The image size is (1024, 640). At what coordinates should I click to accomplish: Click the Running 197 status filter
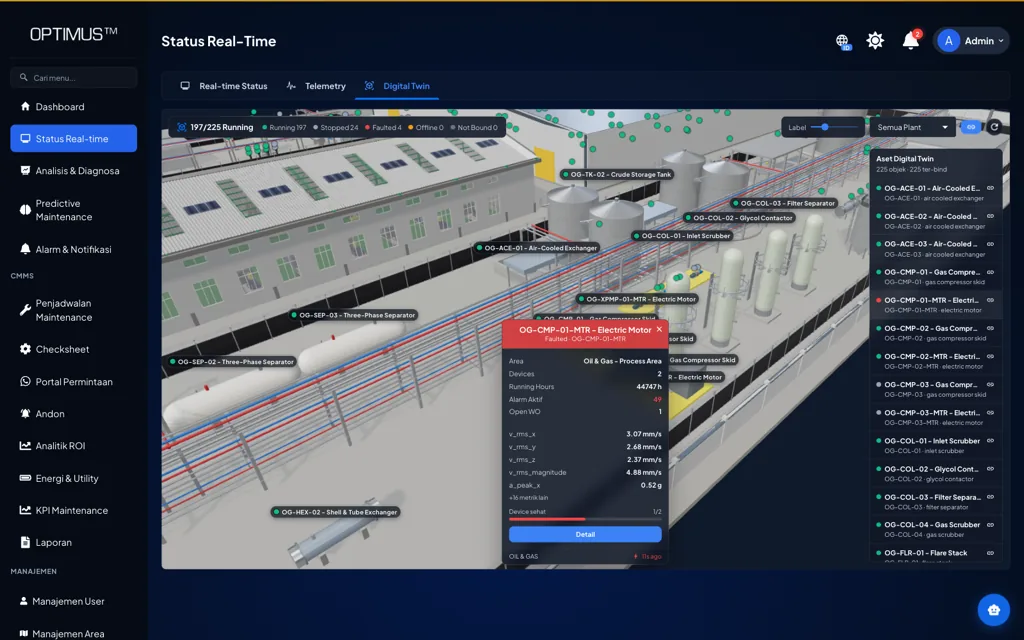(x=284, y=127)
